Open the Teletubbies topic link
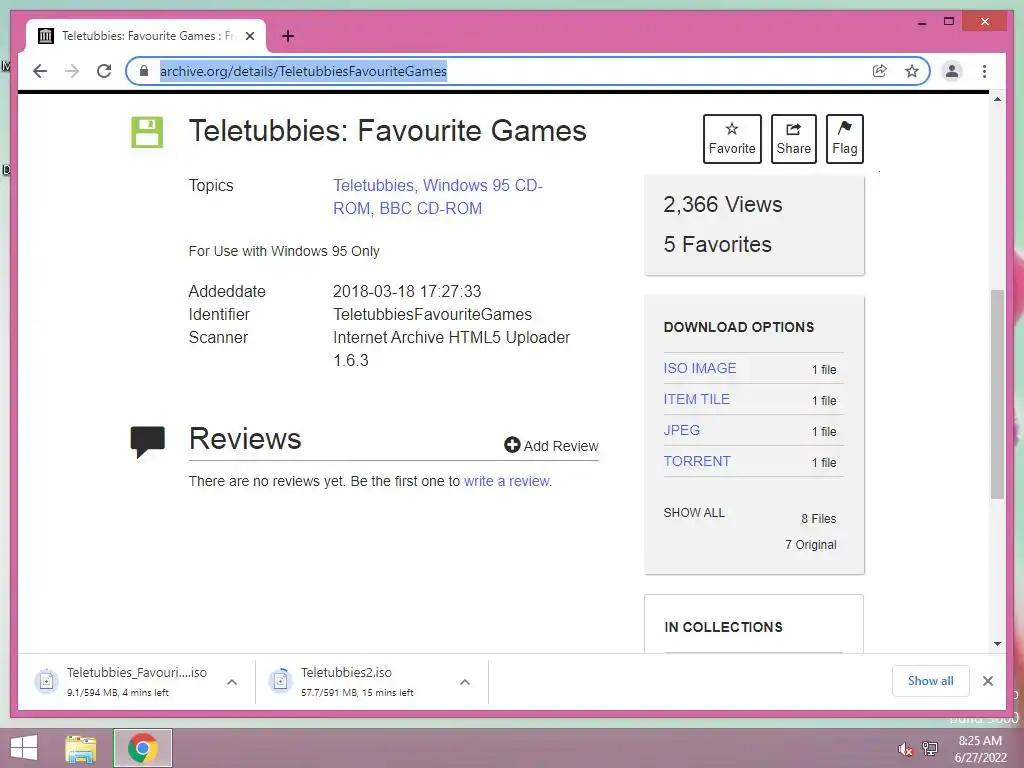The height and width of the screenshot is (768, 1024). coord(373,185)
